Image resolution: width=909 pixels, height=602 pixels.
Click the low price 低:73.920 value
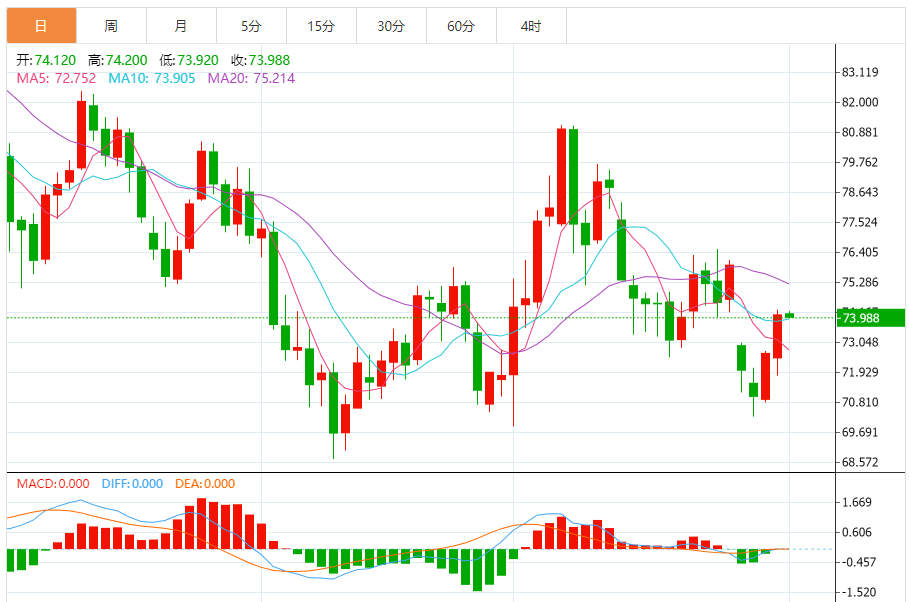pos(189,60)
